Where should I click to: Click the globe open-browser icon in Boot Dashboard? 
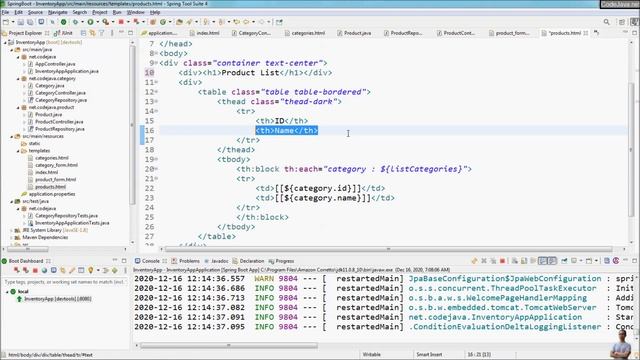point(44,270)
